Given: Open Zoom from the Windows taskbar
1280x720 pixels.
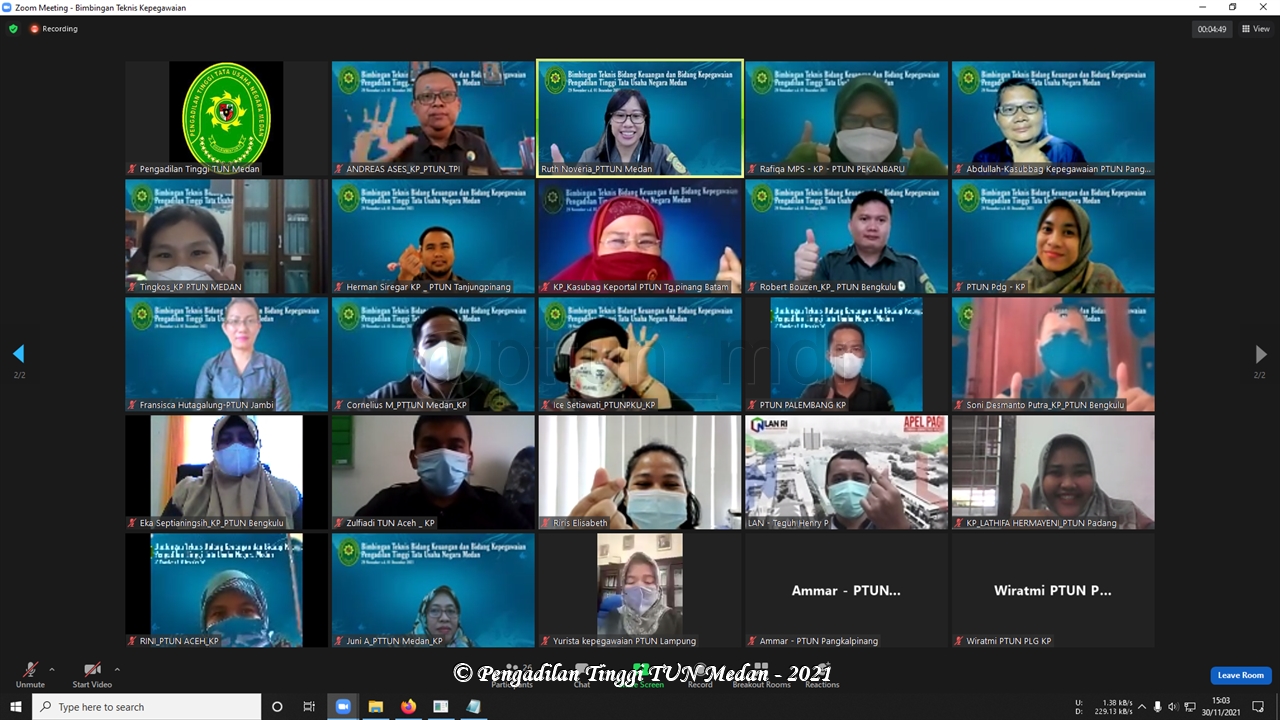Looking at the screenshot, I should tap(342, 707).
